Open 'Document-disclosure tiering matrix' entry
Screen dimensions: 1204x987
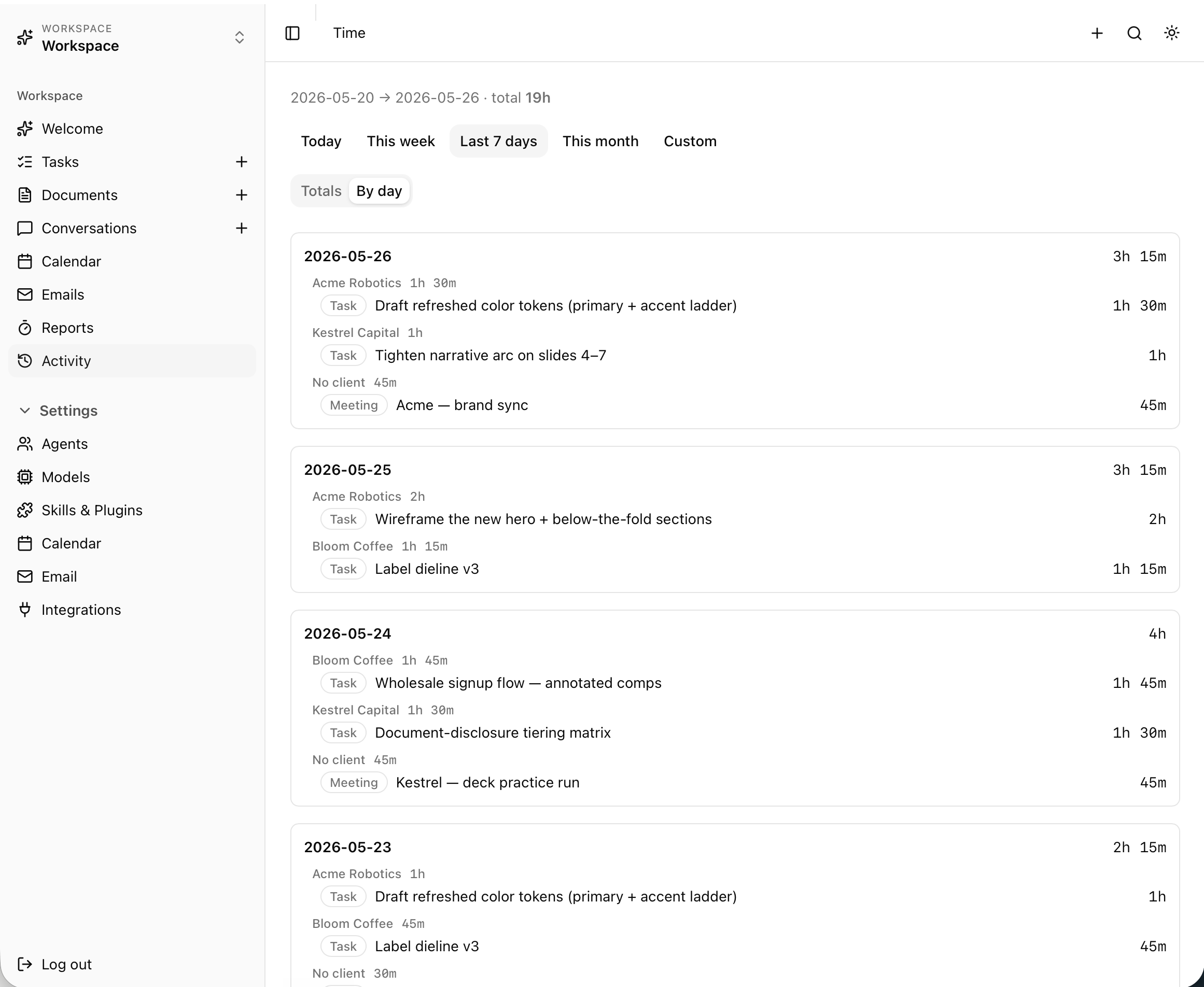(x=493, y=733)
